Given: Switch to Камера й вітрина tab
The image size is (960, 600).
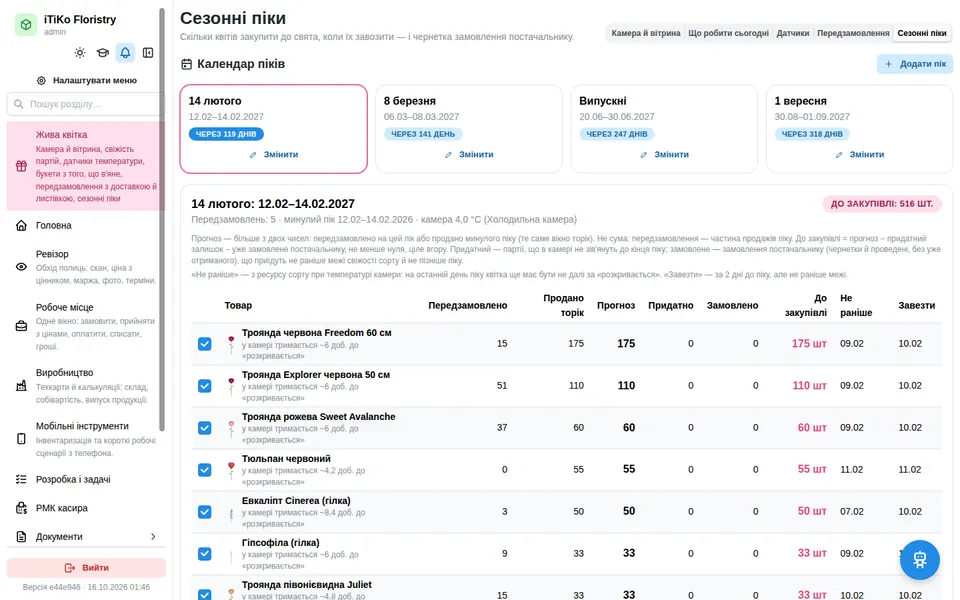Looking at the screenshot, I should pyautogui.click(x=646, y=33).
